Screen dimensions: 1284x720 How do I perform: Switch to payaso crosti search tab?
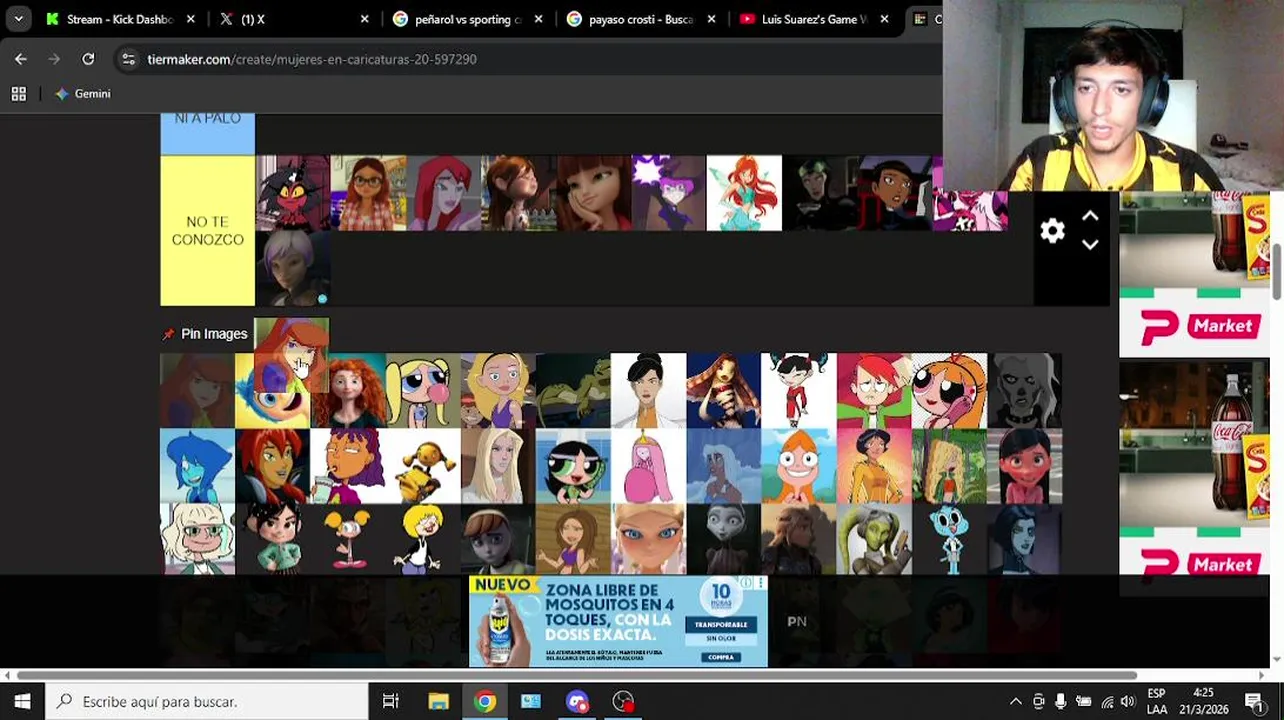(632, 19)
